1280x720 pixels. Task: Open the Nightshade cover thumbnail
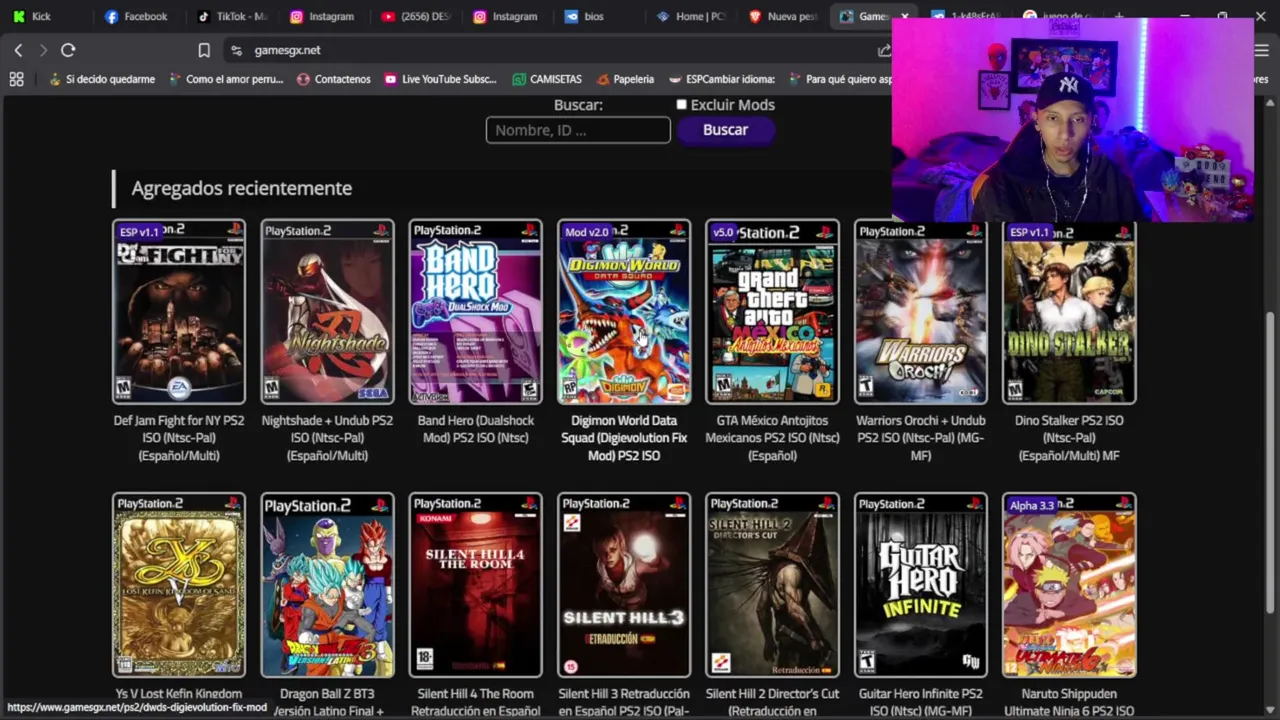pyautogui.click(x=327, y=312)
